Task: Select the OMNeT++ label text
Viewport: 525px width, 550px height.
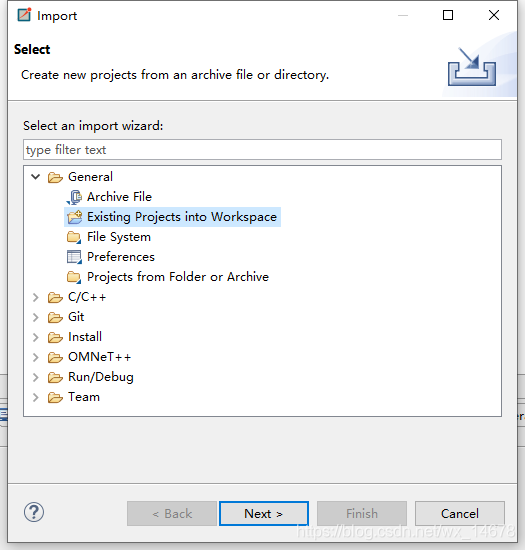Action: point(100,357)
